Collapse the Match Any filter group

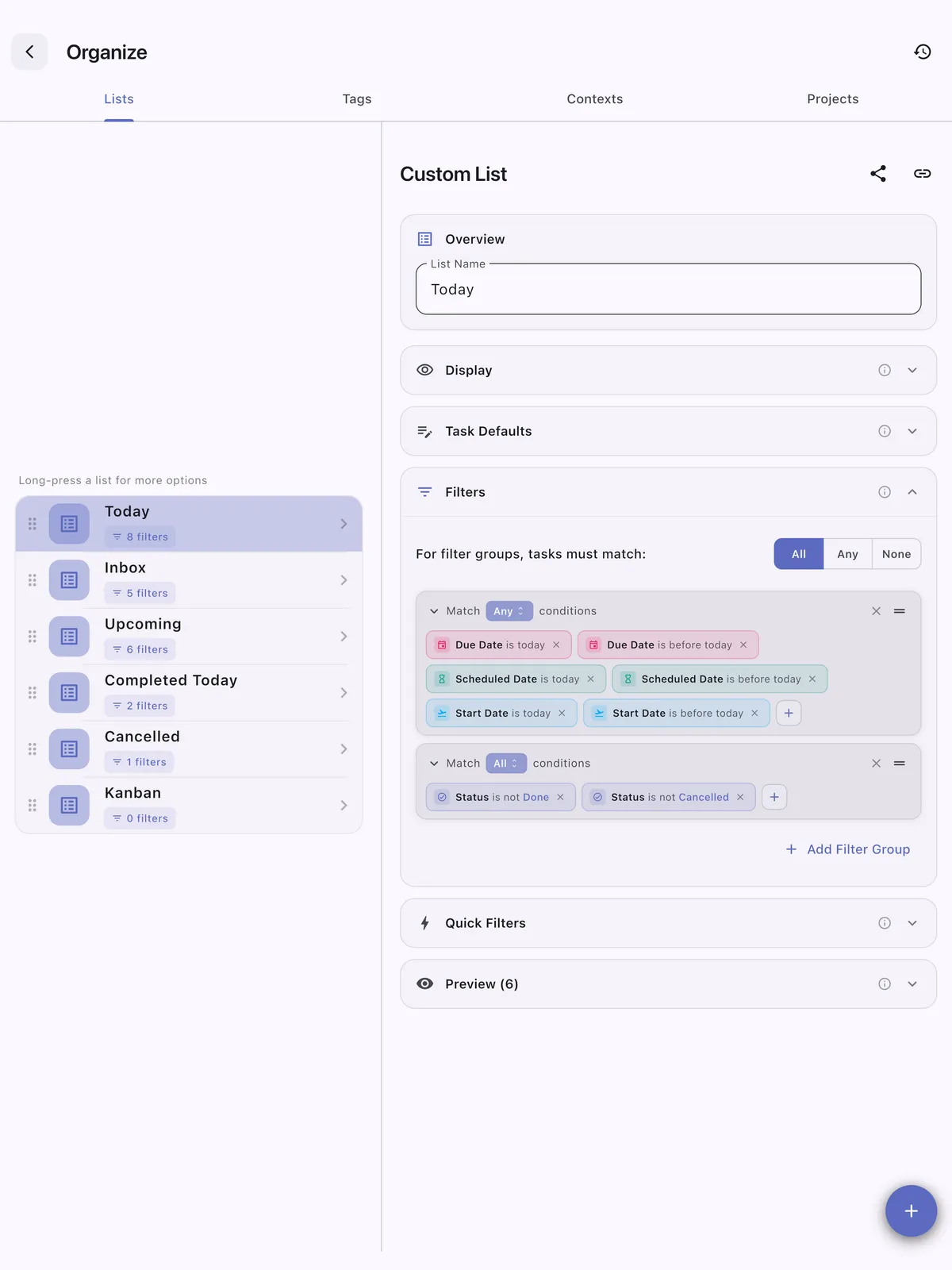point(434,611)
